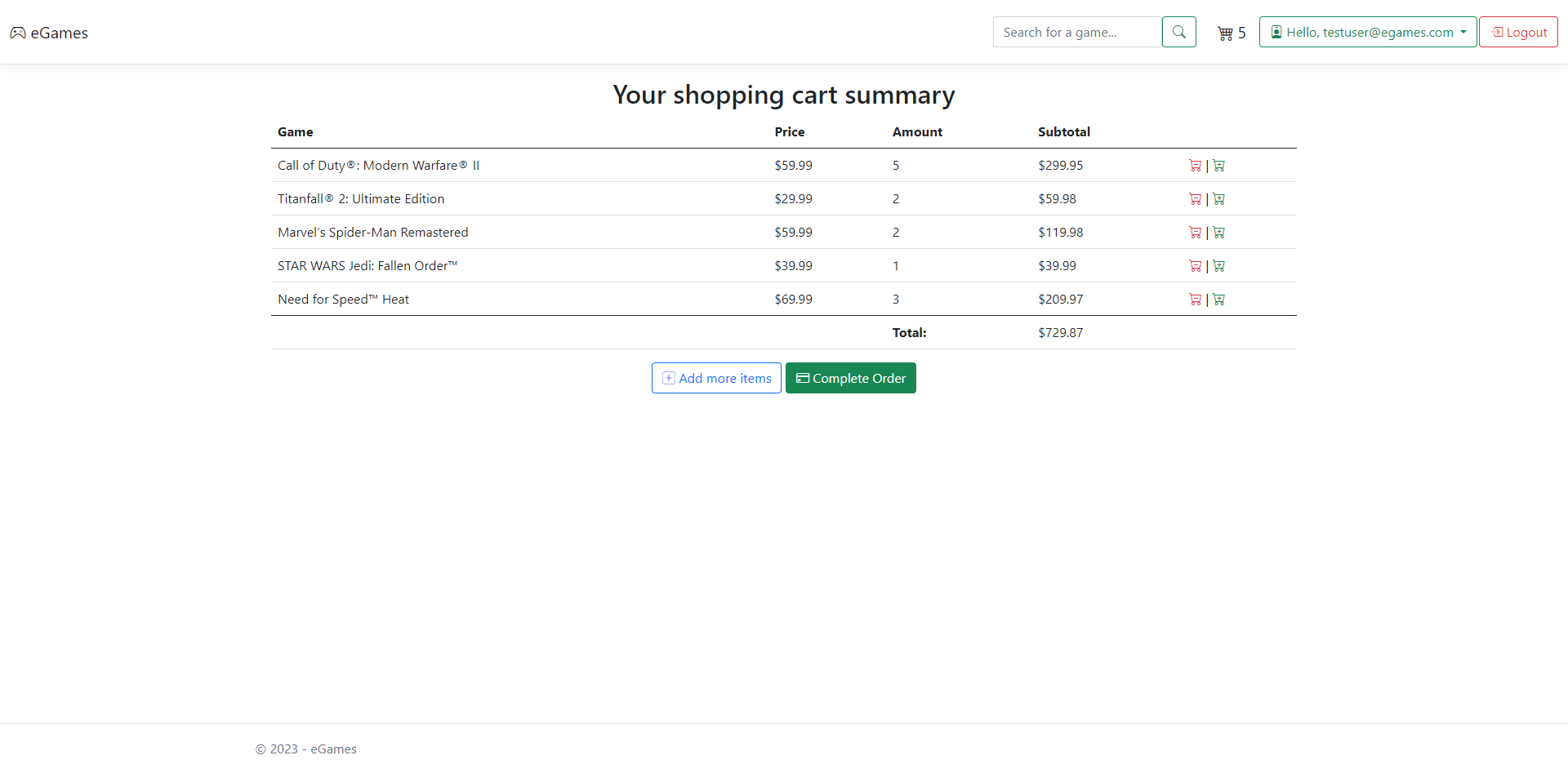The height and width of the screenshot is (773, 1568).
Task: Click the red remove-from-cart icon for Call of Duty
Action: point(1195,166)
